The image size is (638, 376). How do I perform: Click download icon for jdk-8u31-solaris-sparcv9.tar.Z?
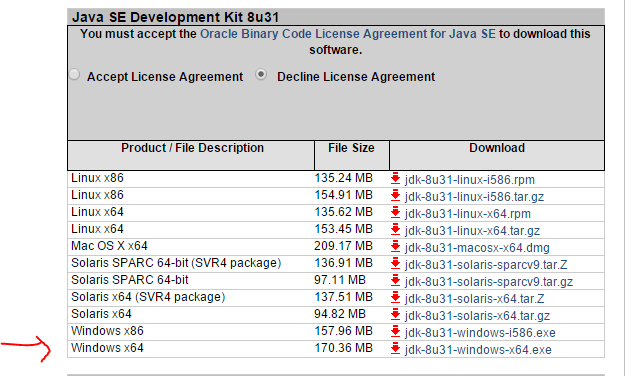click(x=395, y=264)
